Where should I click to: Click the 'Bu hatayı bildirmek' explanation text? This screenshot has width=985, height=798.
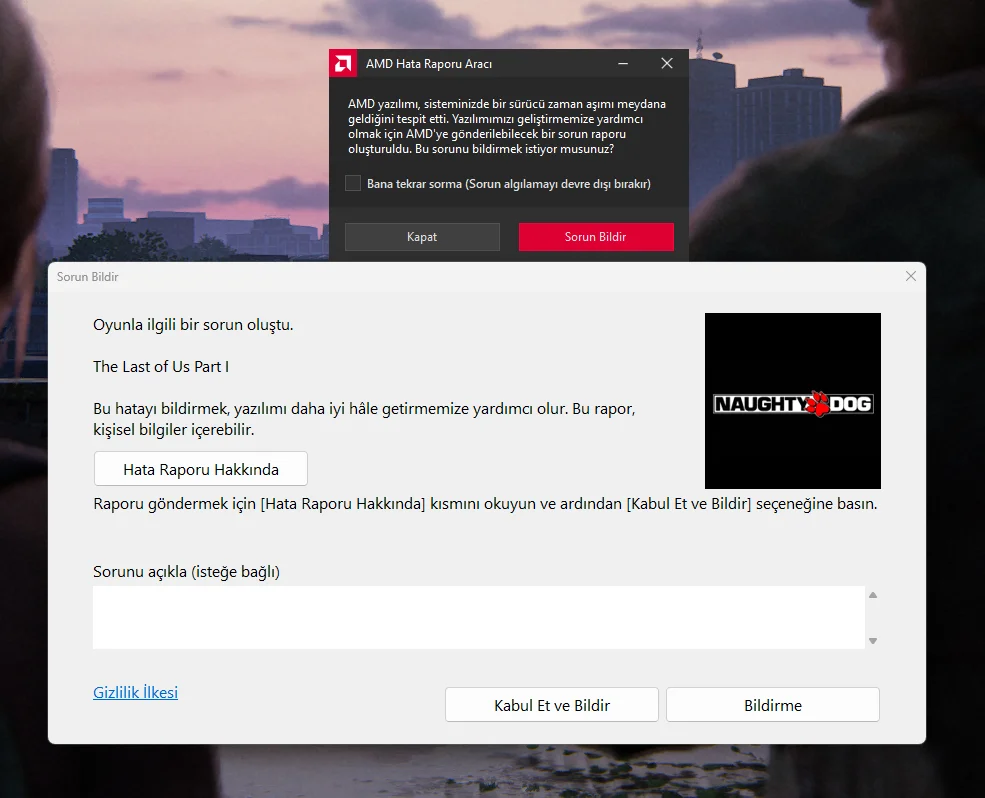pyautogui.click(x=364, y=419)
